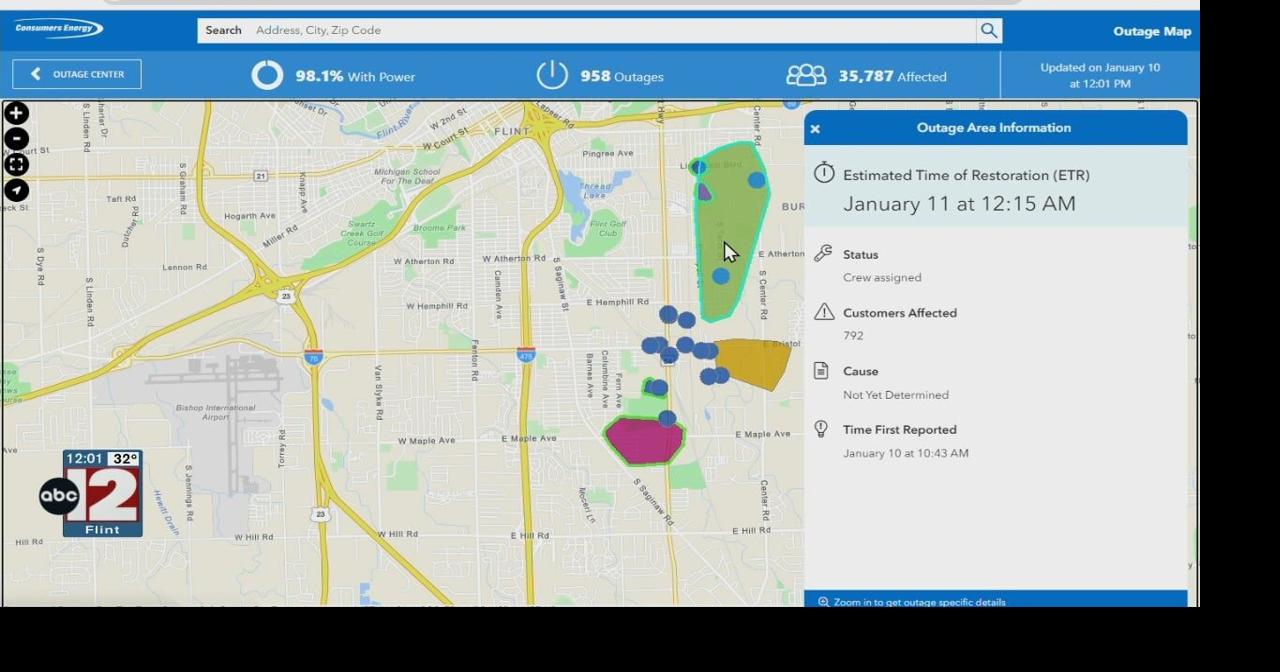Click the Outage Map header link
The width and height of the screenshot is (1280, 672).
(1152, 31)
